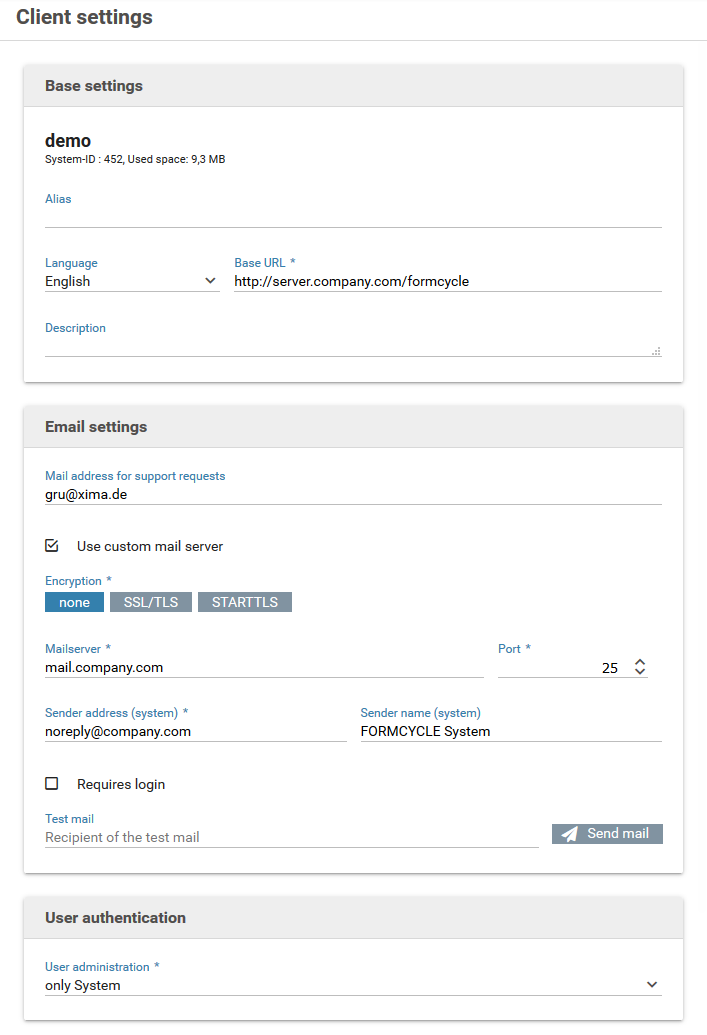This screenshot has width=707, height=1035.
Task: Enter a test mail recipient
Action: point(291,837)
